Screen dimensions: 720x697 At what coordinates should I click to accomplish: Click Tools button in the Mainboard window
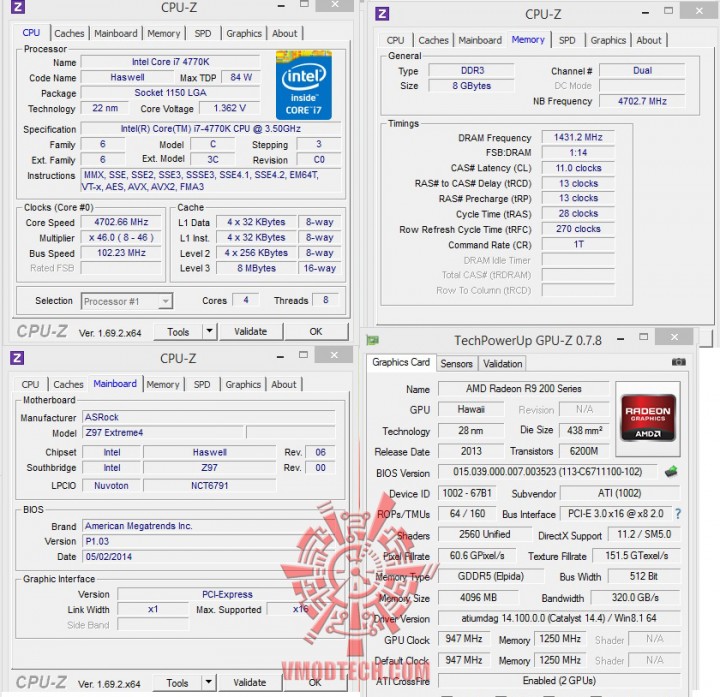click(x=177, y=682)
